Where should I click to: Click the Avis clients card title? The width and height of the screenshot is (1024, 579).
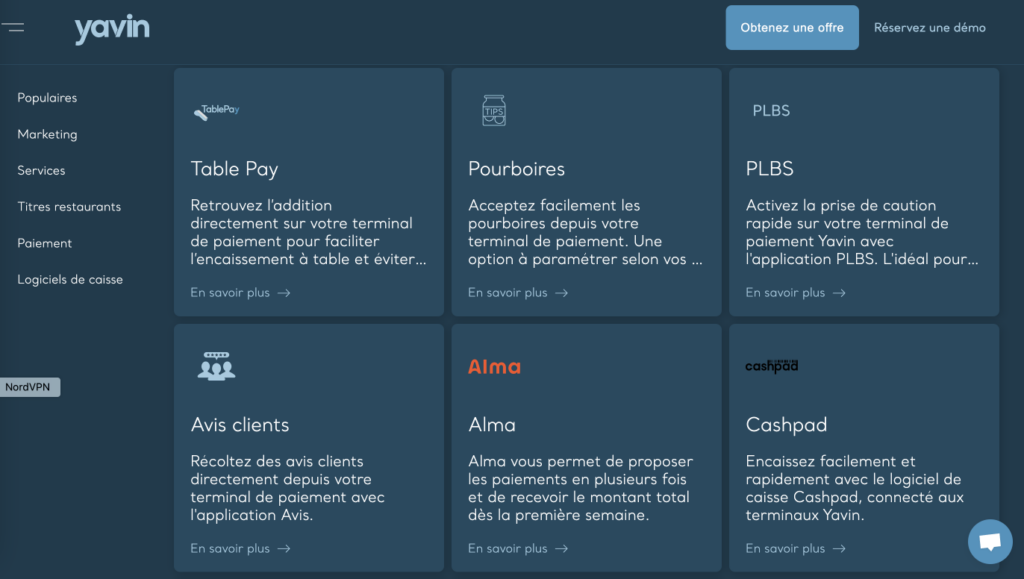[240, 425]
